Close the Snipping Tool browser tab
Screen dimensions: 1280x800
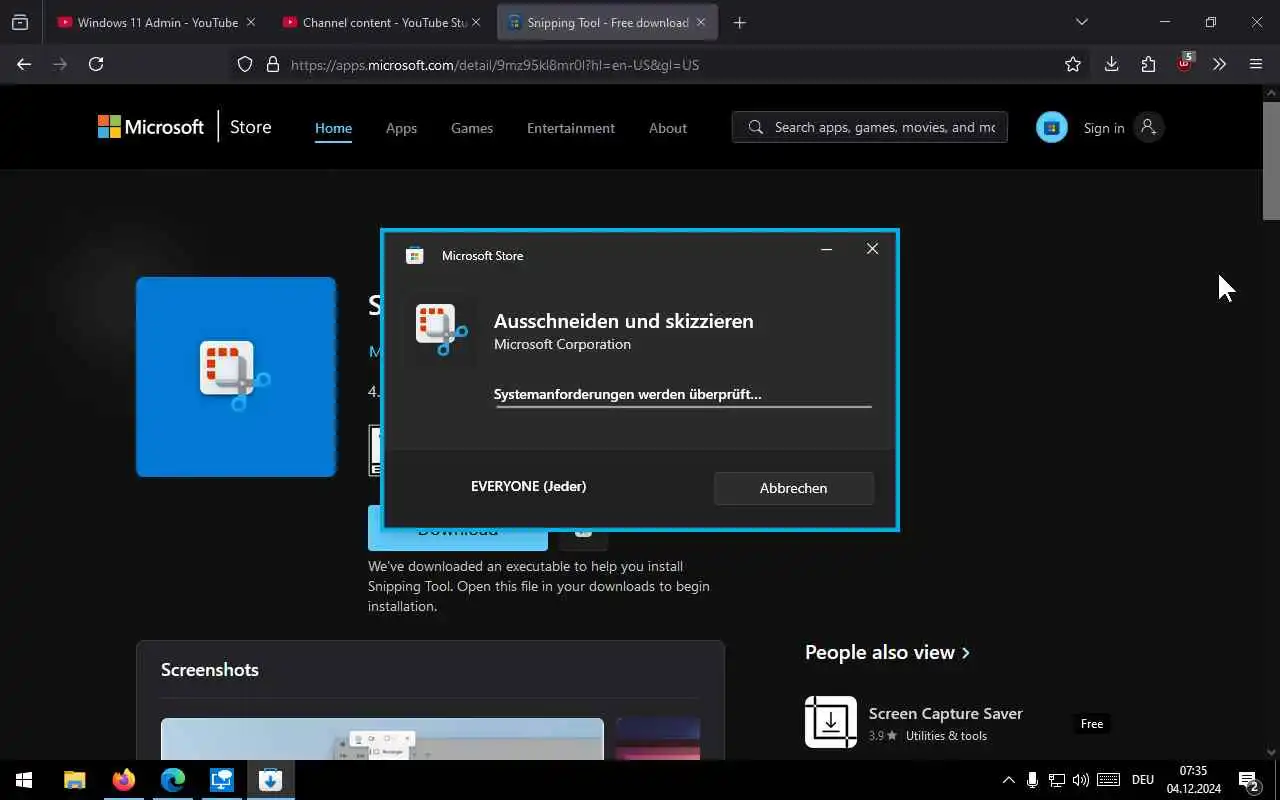(x=701, y=22)
